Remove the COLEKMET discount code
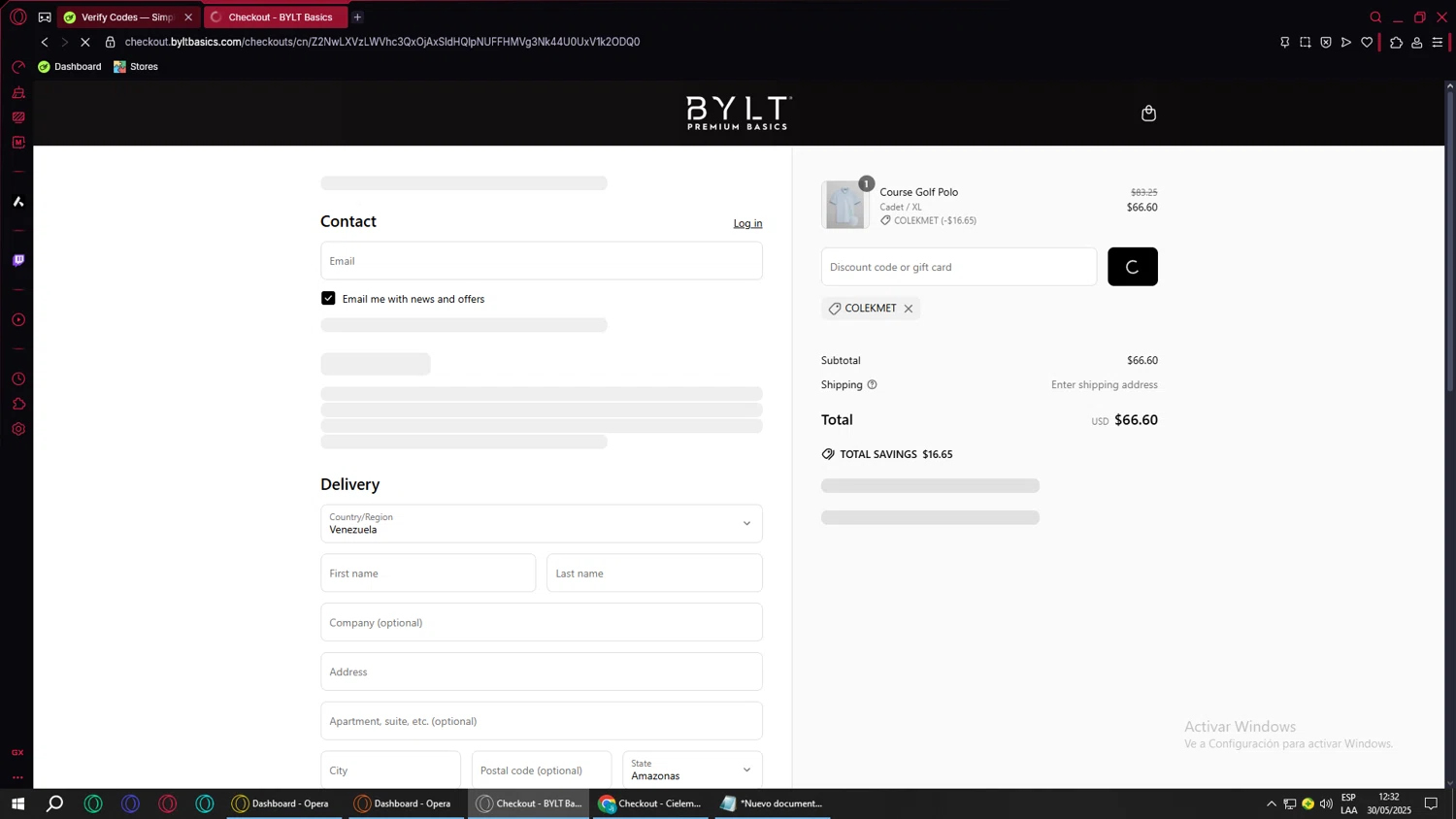This screenshot has height=819, width=1456. [909, 309]
